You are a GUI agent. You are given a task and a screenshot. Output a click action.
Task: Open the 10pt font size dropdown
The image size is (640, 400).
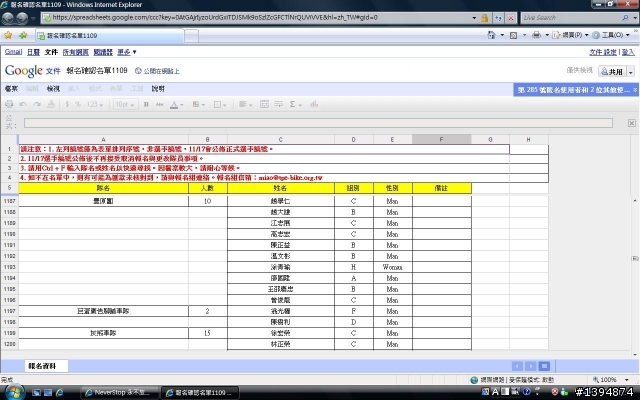pos(125,104)
